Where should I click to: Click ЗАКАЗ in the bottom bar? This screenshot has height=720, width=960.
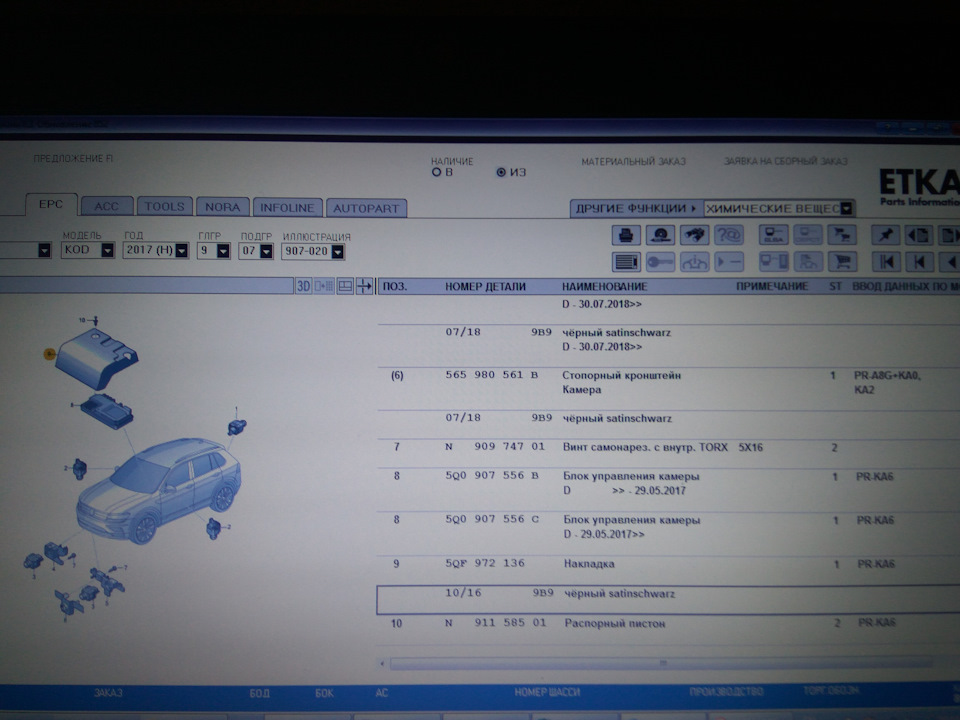[108, 692]
